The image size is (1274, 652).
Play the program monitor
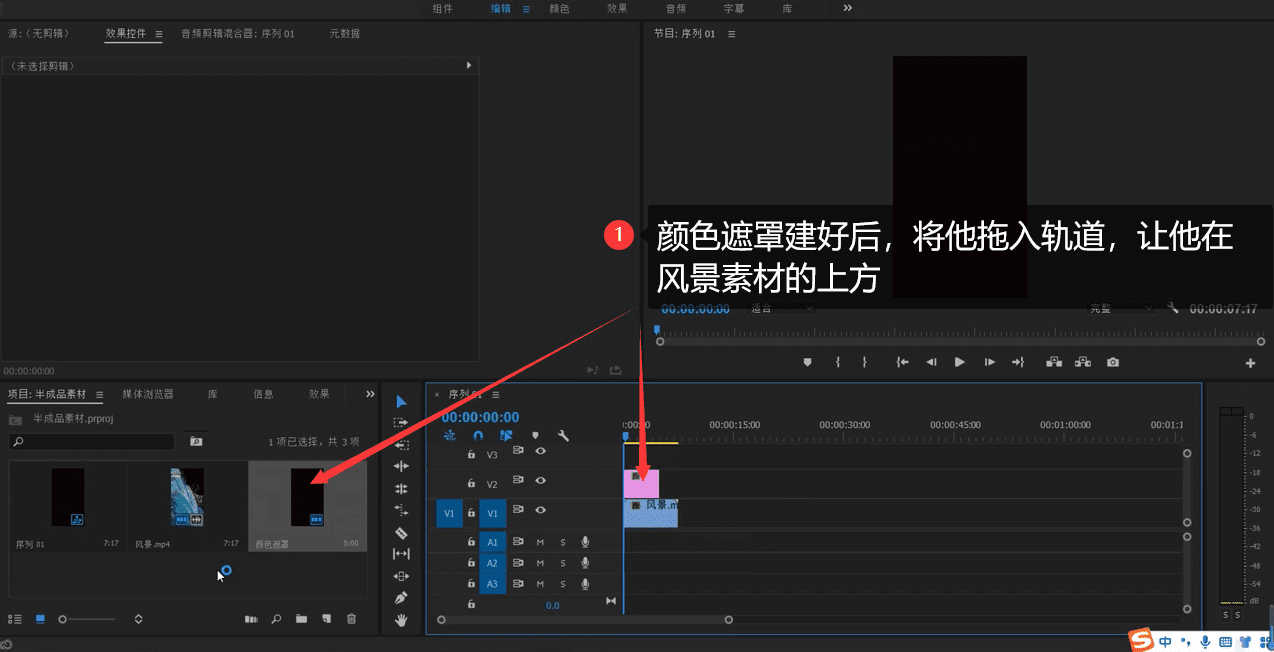960,362
